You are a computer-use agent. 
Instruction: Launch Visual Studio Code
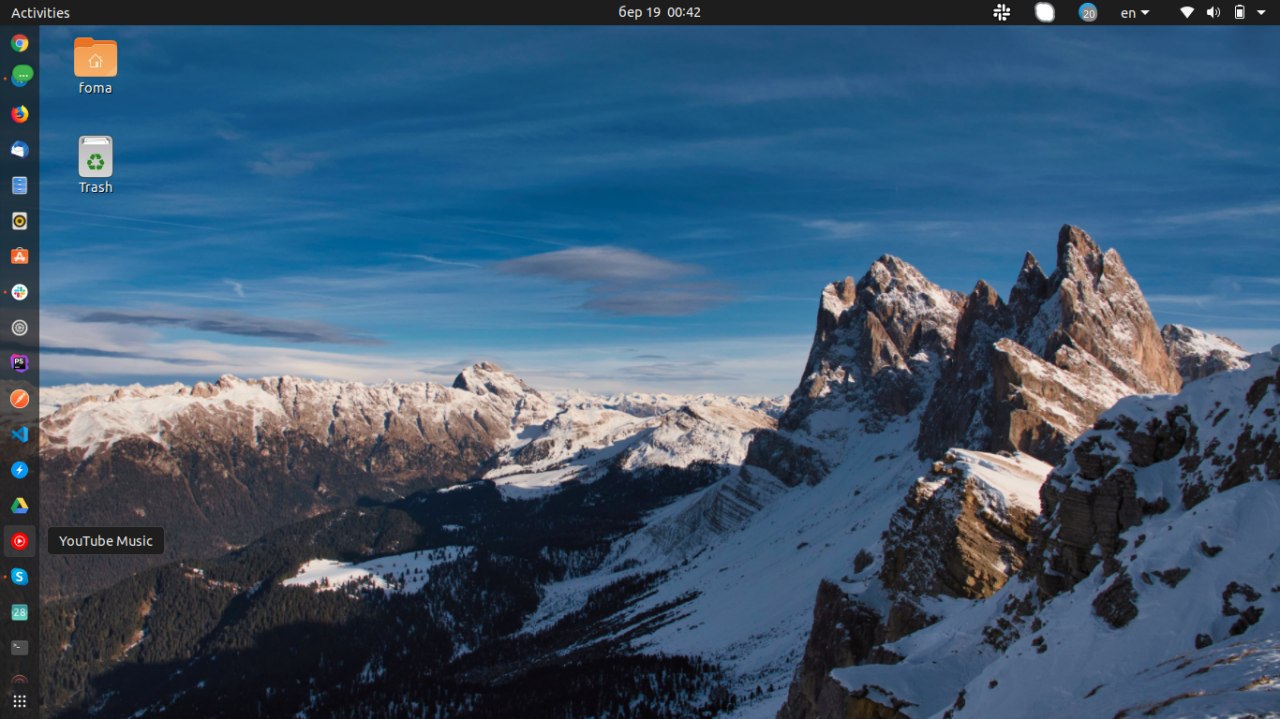click(x=19, y=434)
